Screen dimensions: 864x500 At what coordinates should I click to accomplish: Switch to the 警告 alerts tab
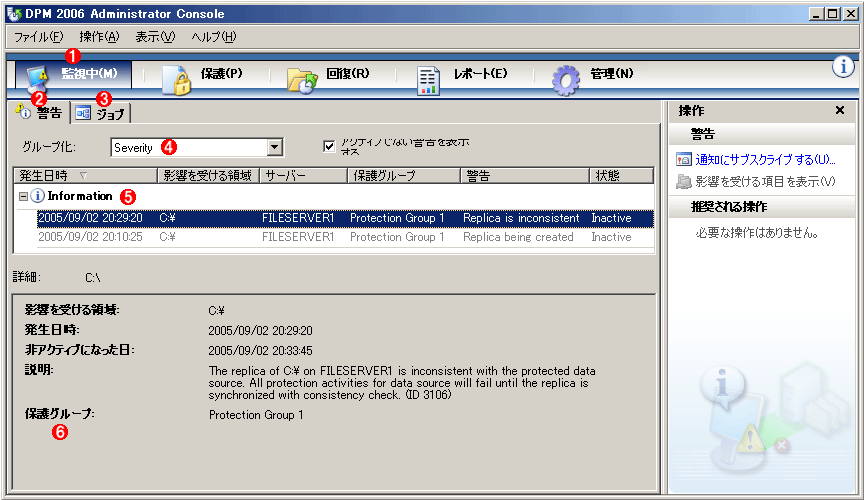click(39, 112)
